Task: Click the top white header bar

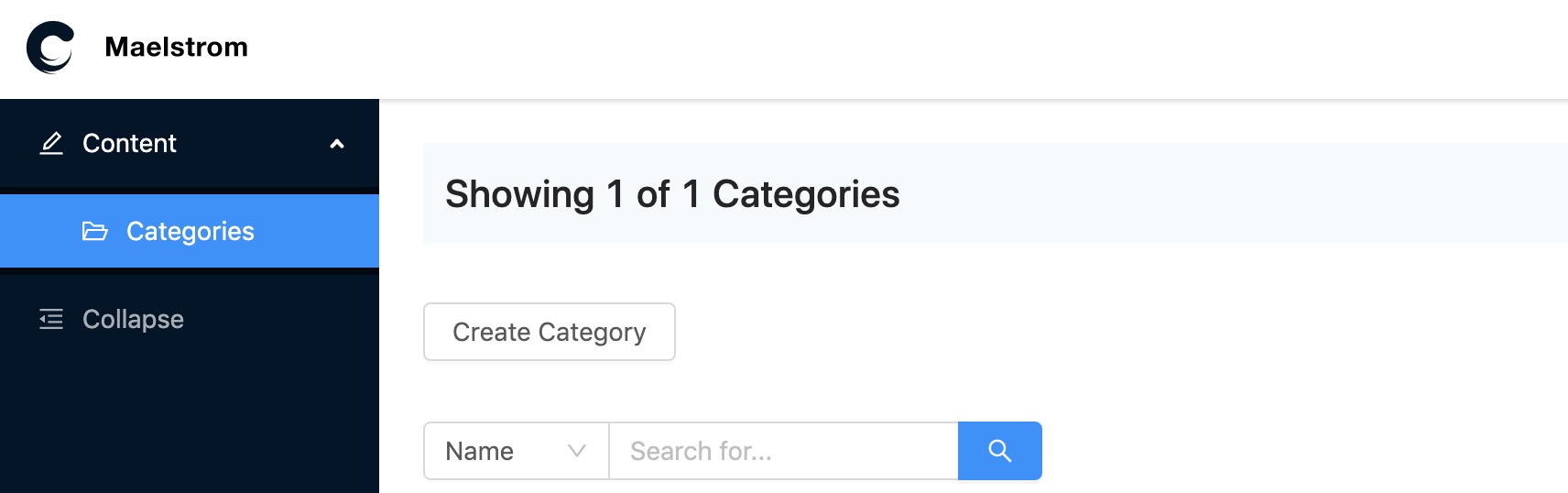Action: coord(907,49)
